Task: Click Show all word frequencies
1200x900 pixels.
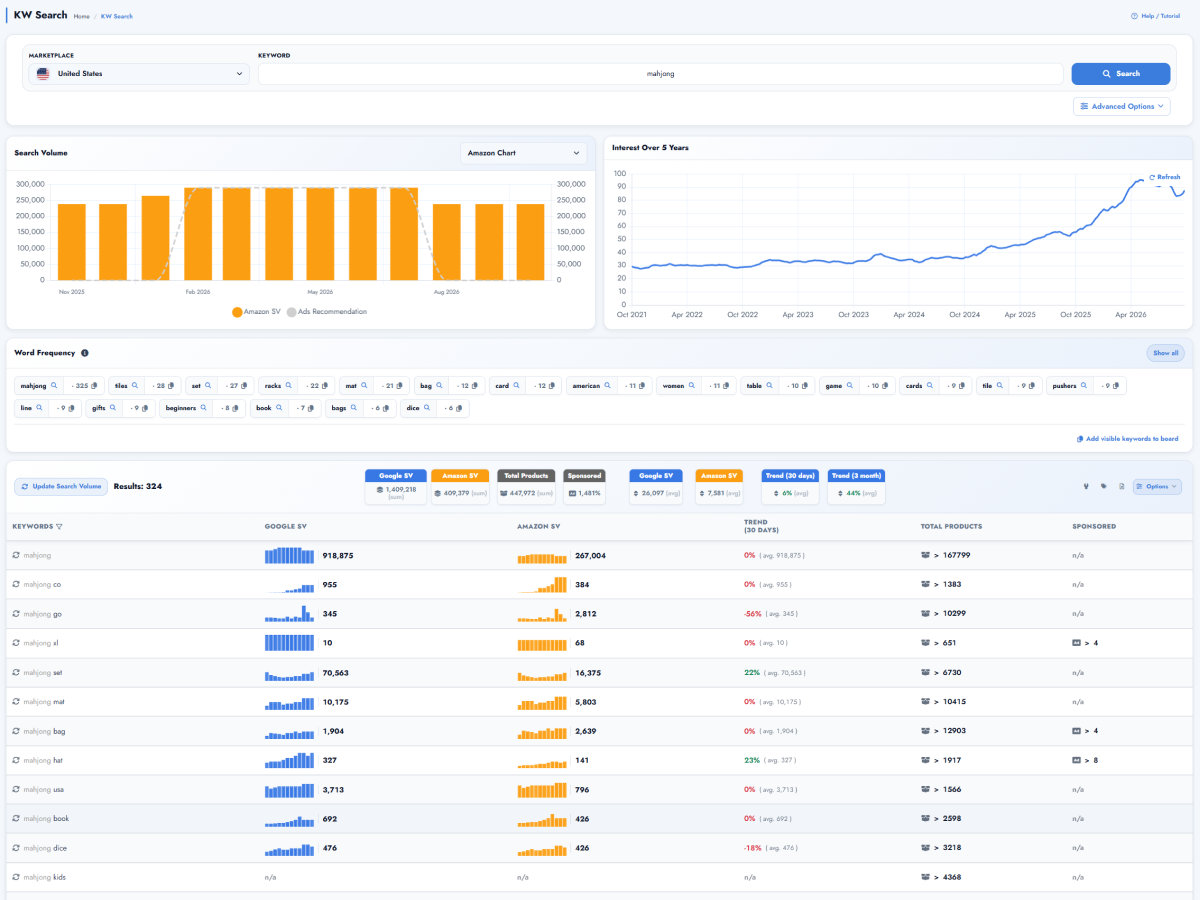Action: click(x=1166, y=353)
